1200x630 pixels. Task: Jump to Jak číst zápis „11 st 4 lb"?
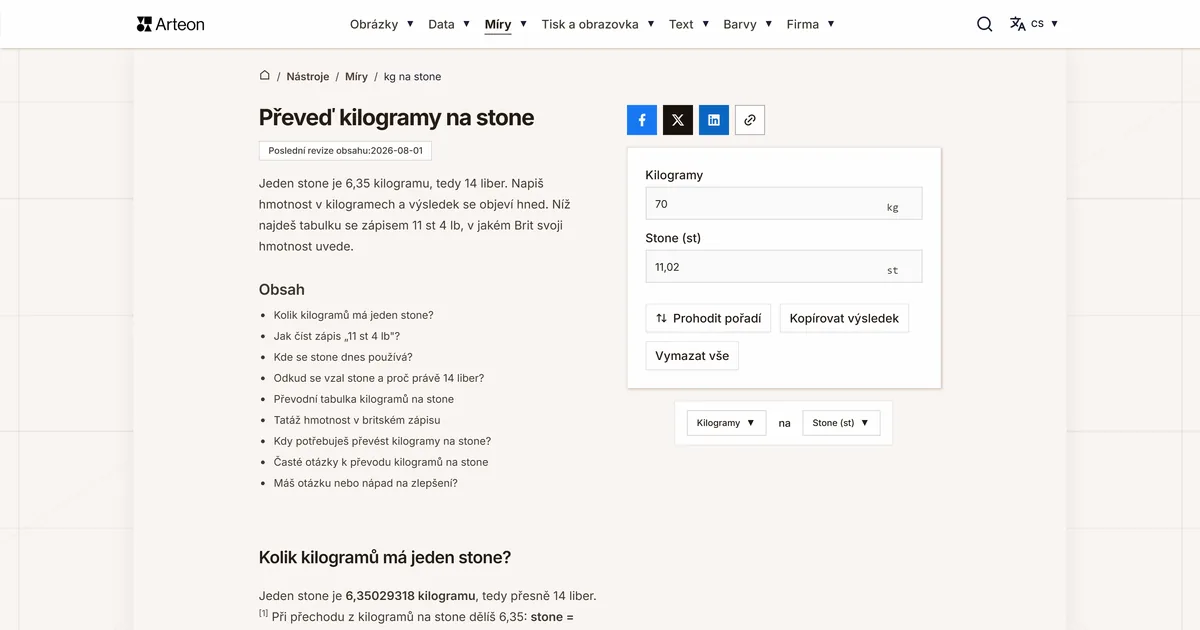point(337,336)
